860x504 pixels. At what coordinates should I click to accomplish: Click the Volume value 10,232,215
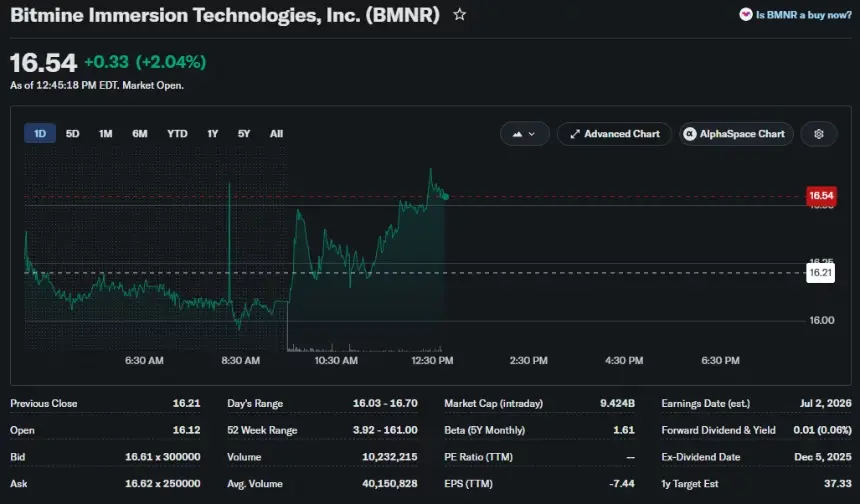390,457
